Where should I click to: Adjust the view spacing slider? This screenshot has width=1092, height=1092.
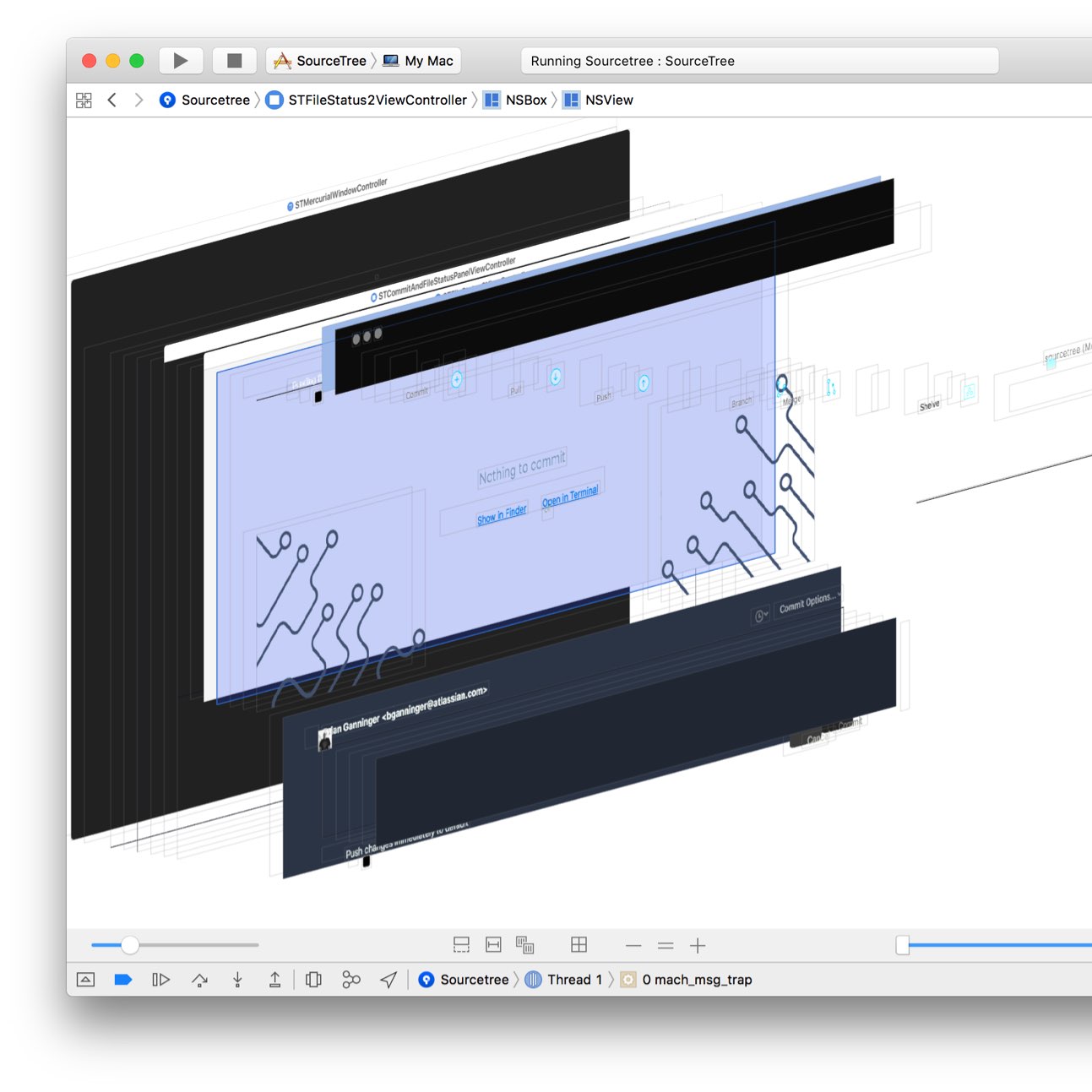[129, 945]
